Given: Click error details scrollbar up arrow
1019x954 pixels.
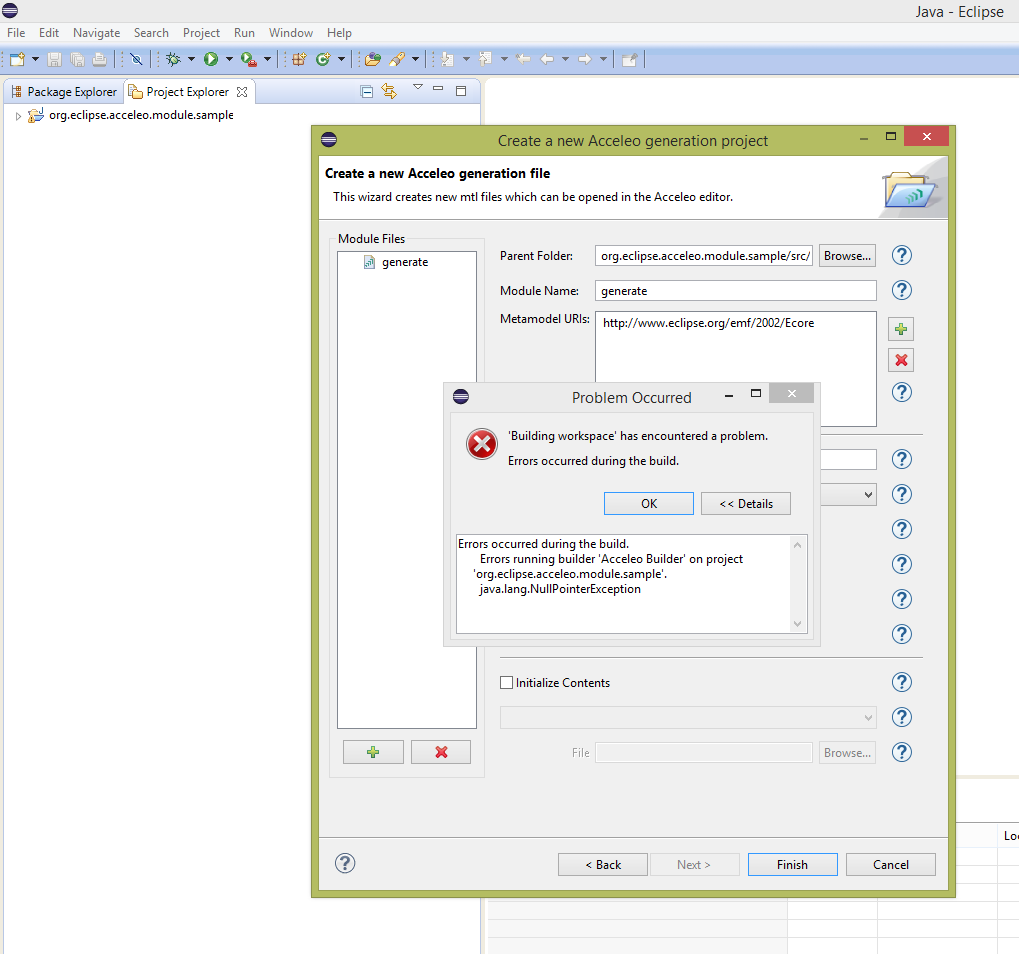Looking at the screenshot, I should 797,545.
